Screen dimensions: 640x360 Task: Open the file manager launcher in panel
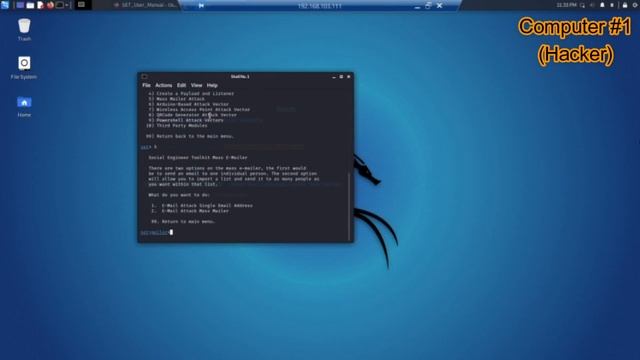30,5
